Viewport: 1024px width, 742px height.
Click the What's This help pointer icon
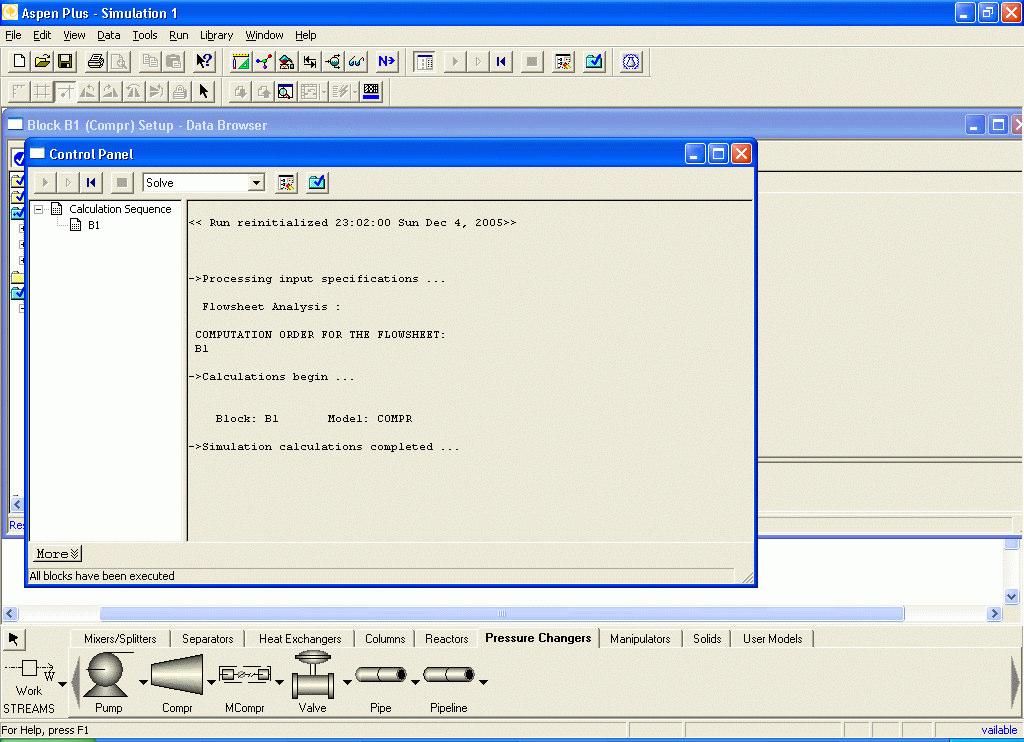204,61
